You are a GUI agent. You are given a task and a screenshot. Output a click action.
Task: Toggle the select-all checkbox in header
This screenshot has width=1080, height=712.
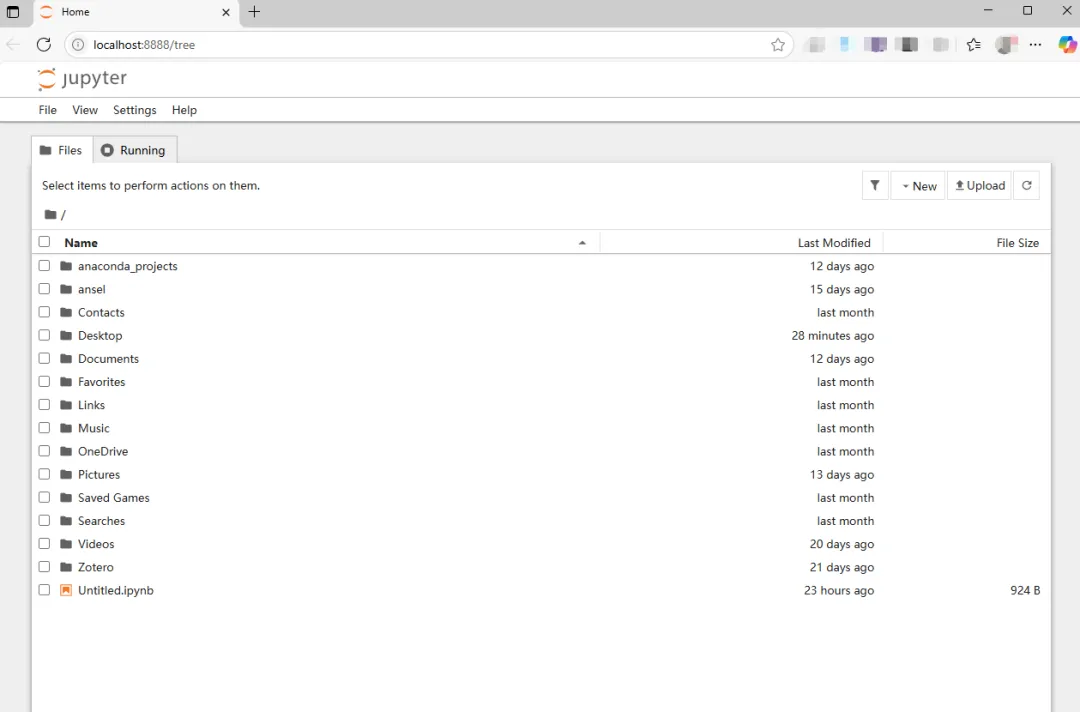coord(44,242)
